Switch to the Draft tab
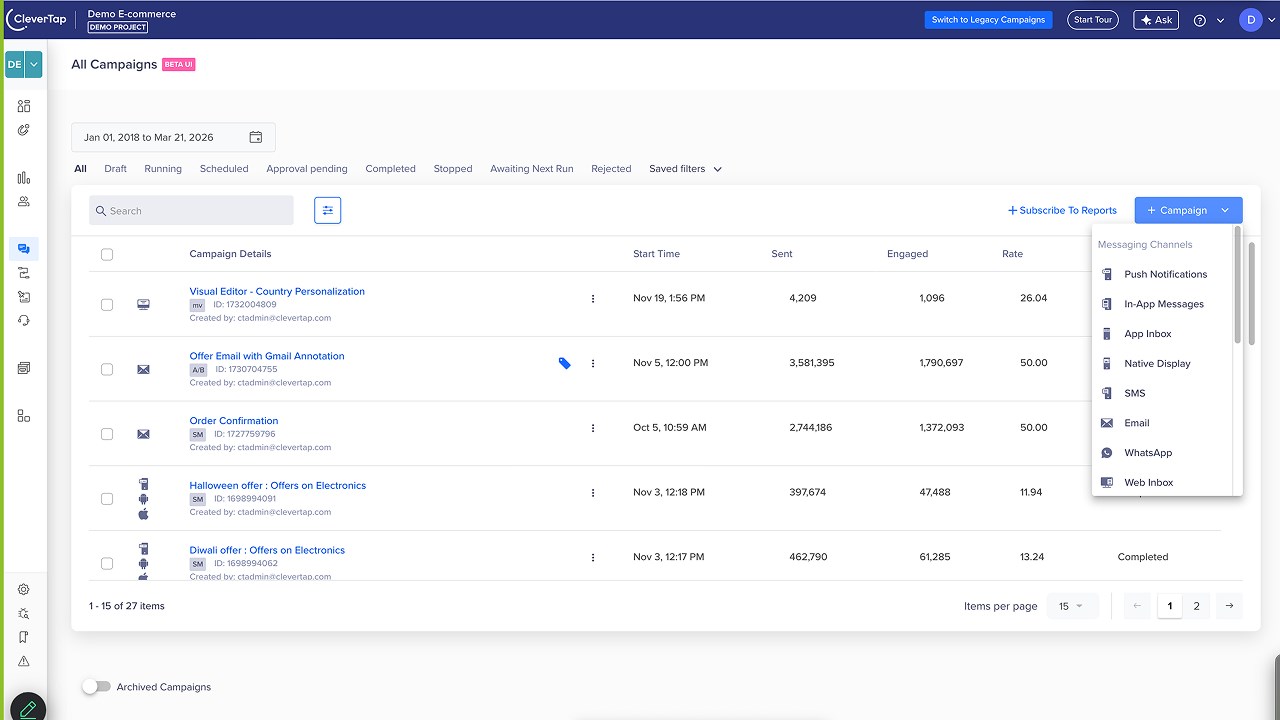The width and height of the screenshot is (1280, 720). [x=116, y=169]
